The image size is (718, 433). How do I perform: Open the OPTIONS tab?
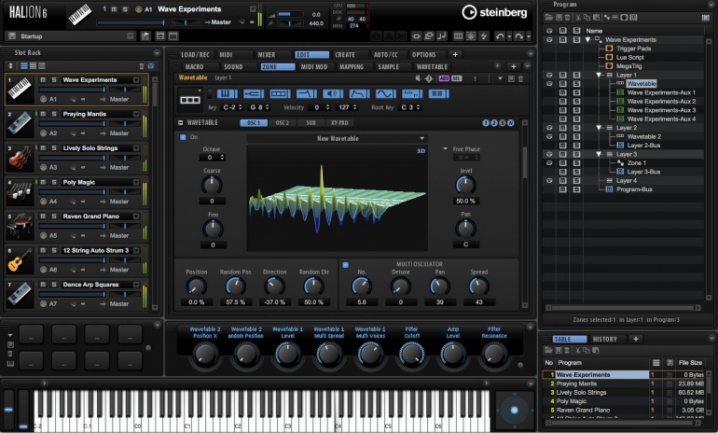tap(424, 55)
